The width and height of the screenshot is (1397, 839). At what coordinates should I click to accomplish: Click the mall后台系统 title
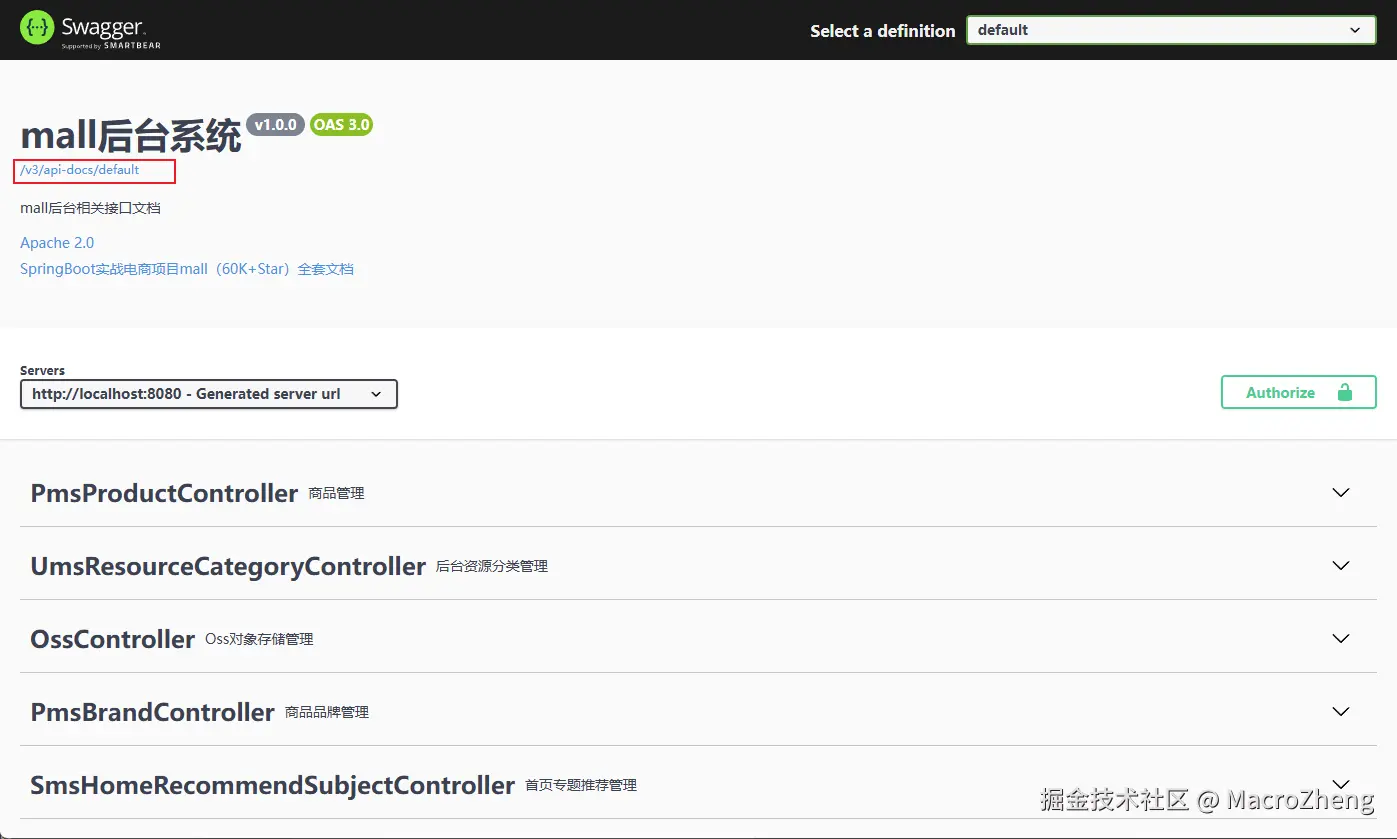[131, 136]
